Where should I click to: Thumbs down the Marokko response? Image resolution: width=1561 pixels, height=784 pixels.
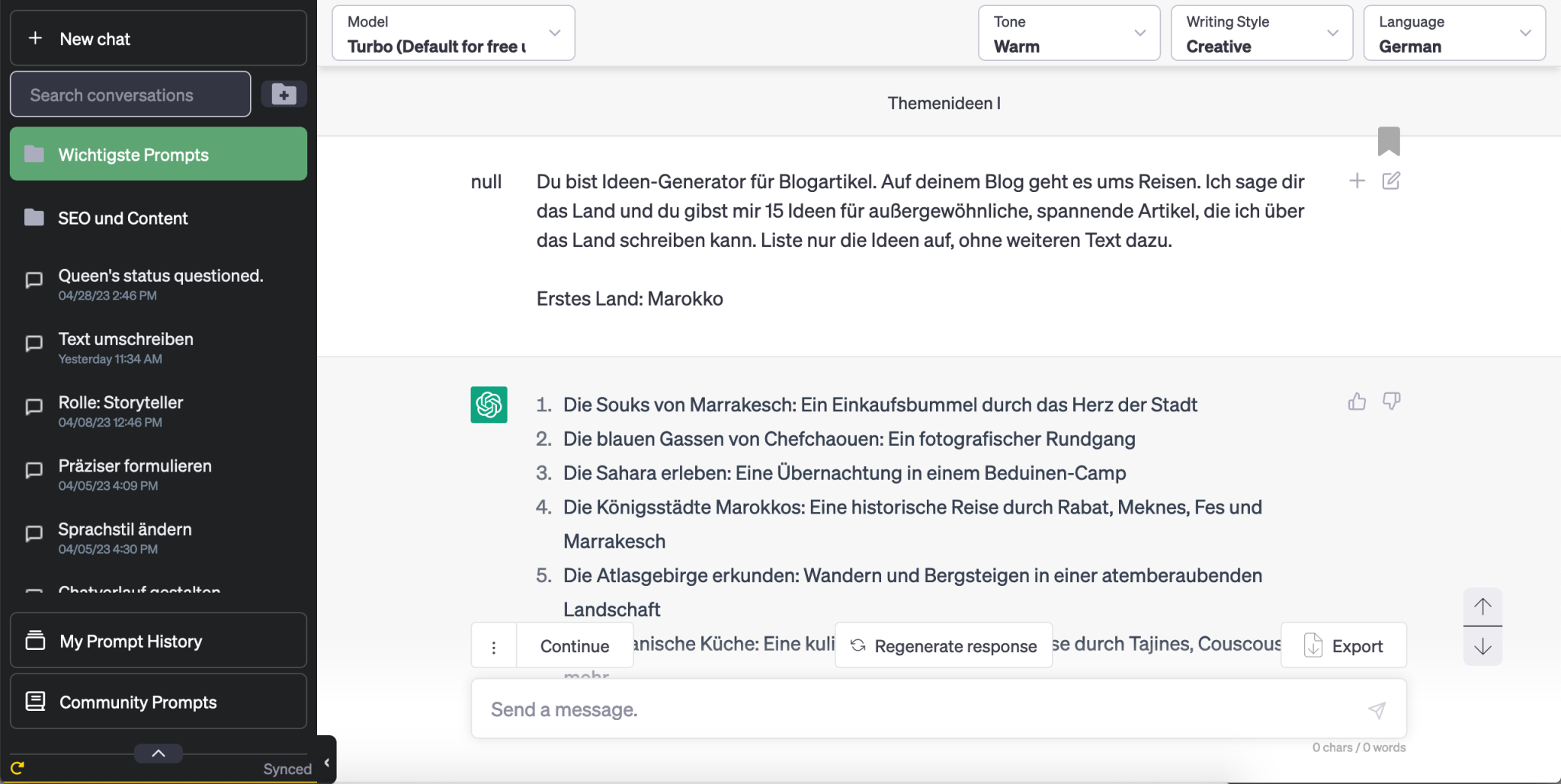pyautogui.click(x=1393, y=402)
